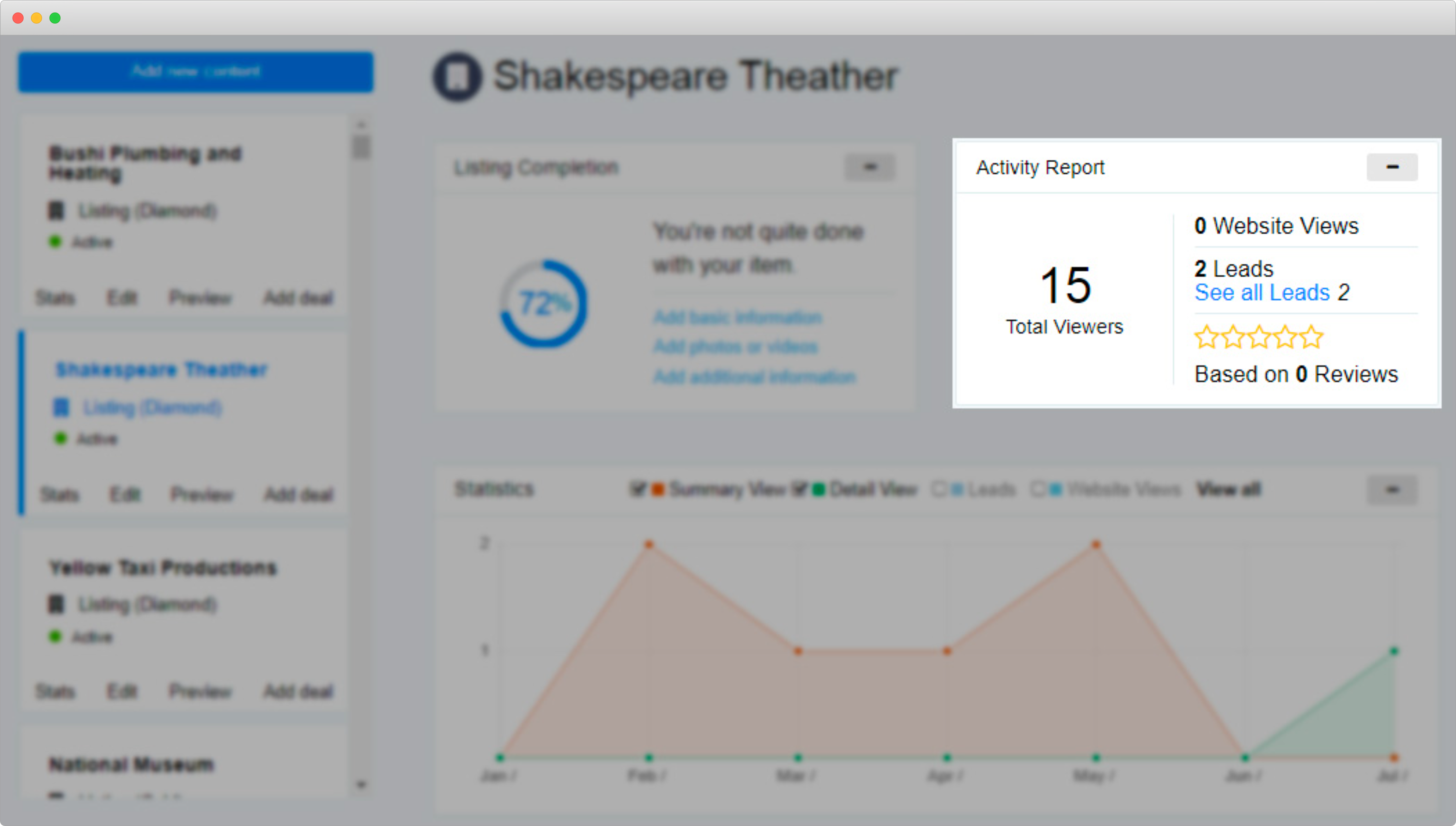Viewport: 1456px width, 826px height.
Task: Click View all in Statistics
Action: coord(1229,489)
